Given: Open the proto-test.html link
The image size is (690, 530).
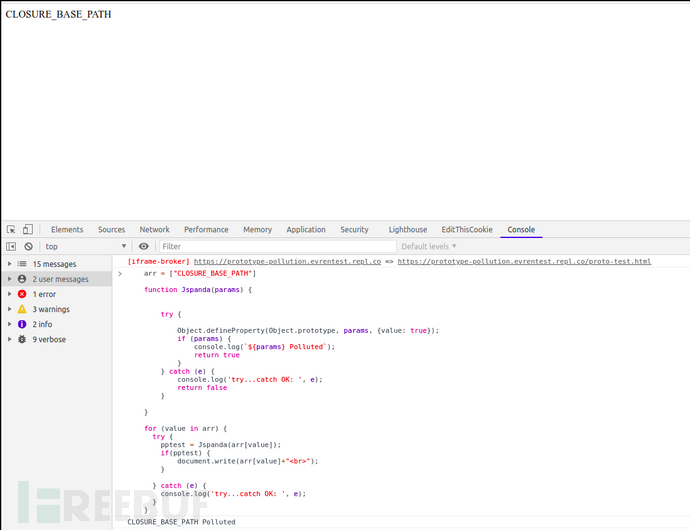Looking at the screenshot, I should pos(524,261).
